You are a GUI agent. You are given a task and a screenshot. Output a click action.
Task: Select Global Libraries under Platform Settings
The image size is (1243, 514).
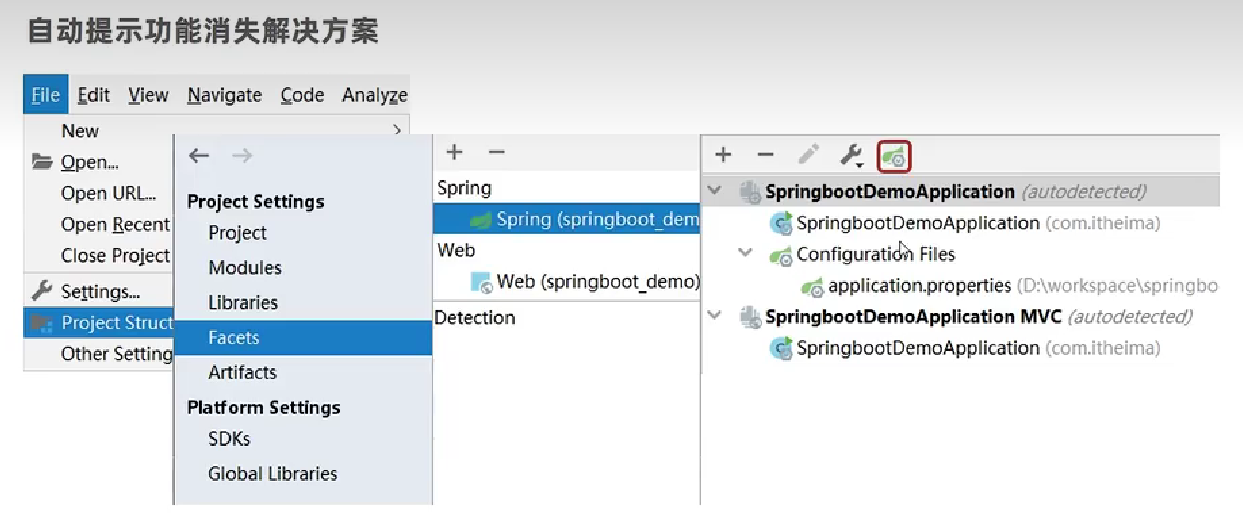tap(272, 474)
